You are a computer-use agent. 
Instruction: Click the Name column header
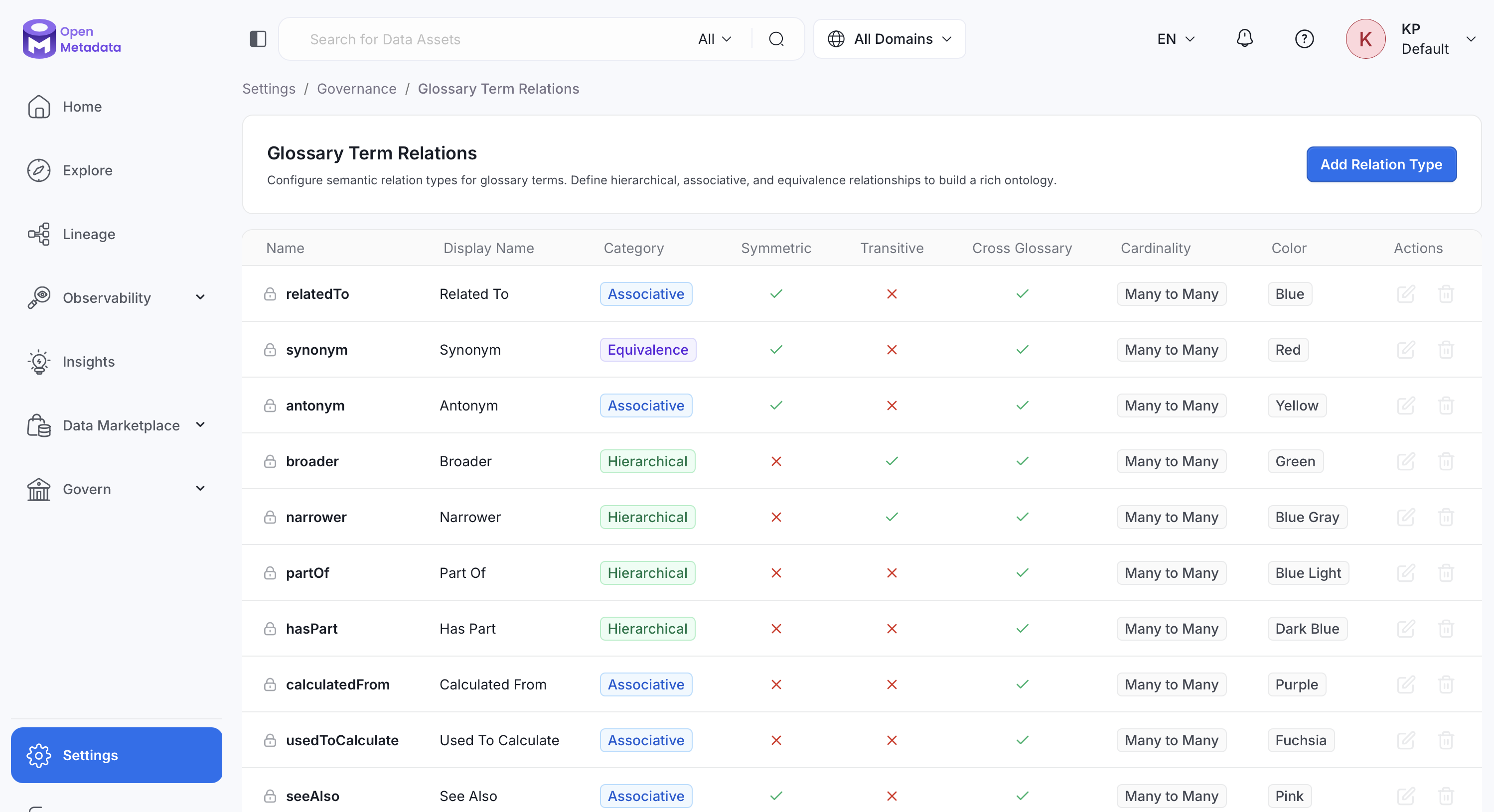285,248
